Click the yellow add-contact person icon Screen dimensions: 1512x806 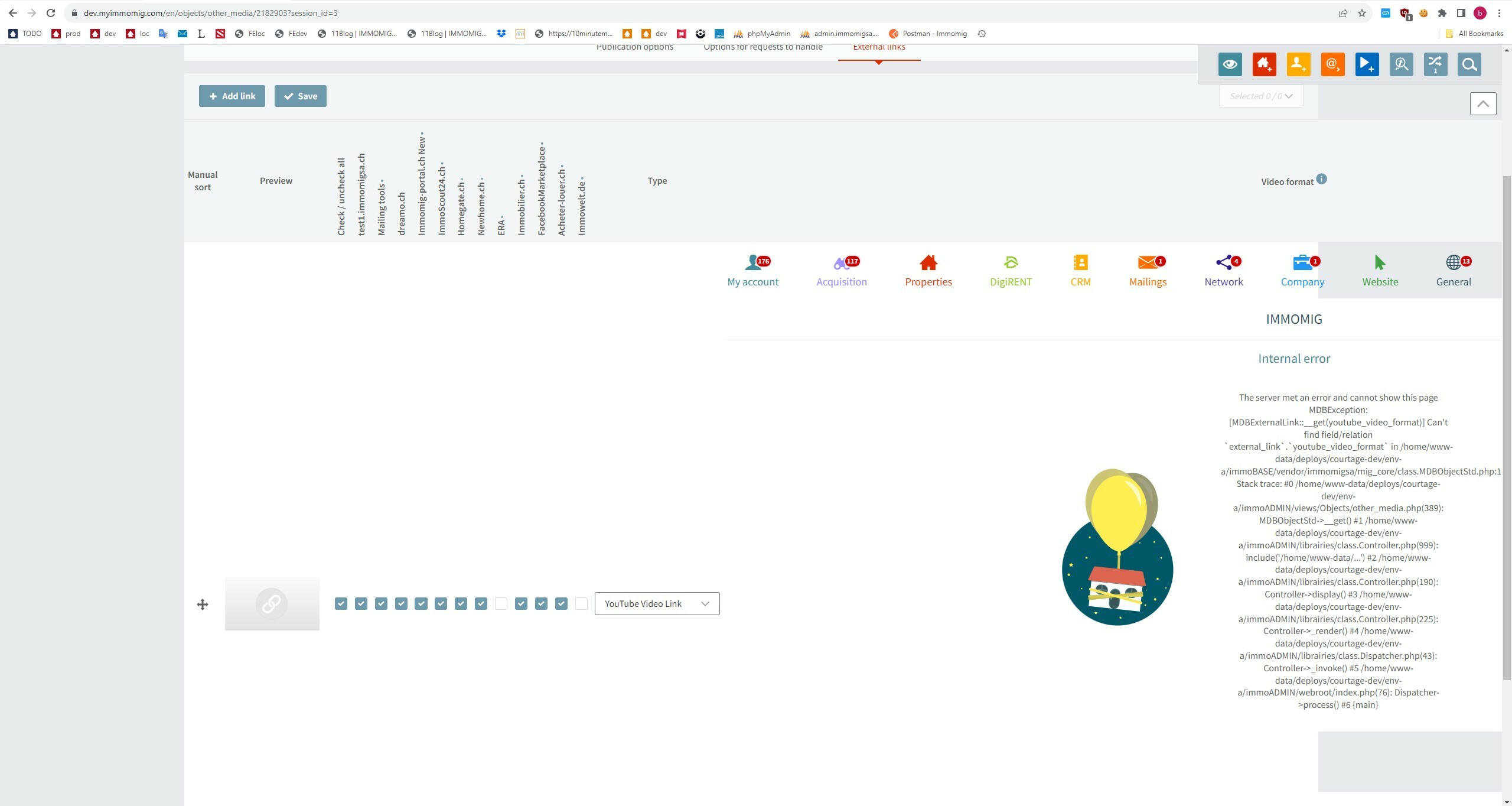[1298, 64]
